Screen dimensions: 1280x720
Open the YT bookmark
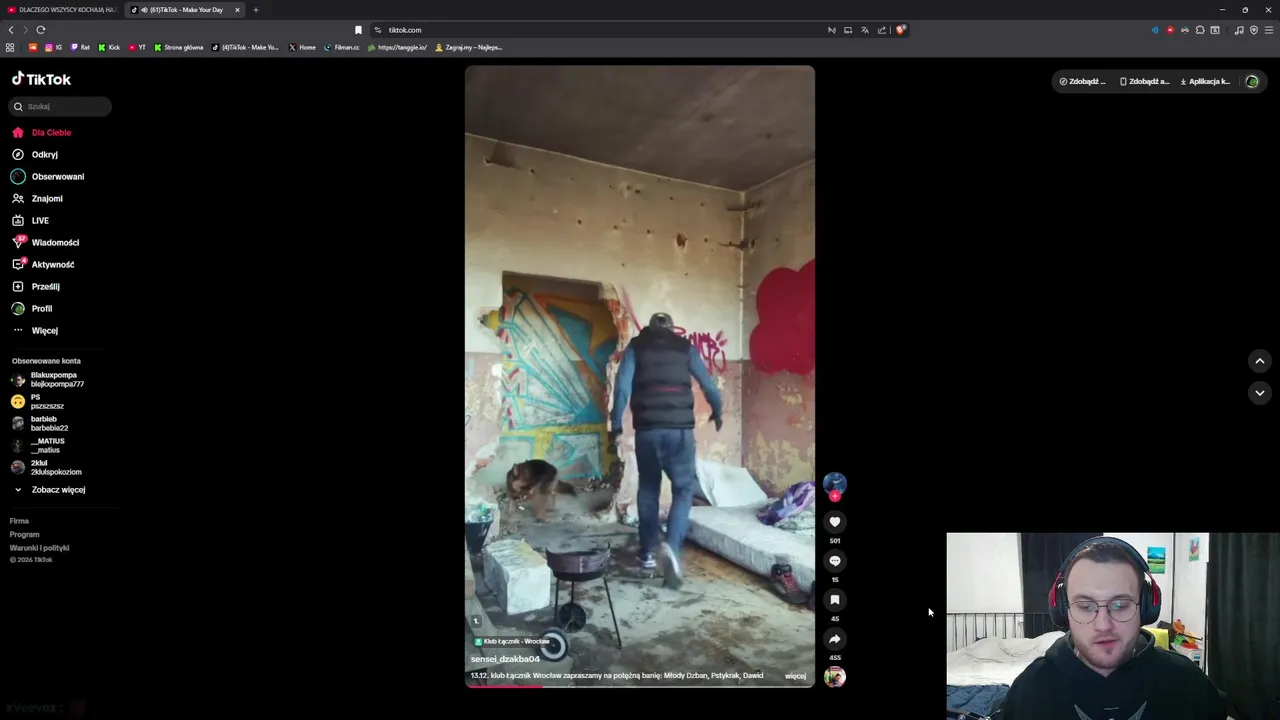pyautogui.click(x=137, y=47)
